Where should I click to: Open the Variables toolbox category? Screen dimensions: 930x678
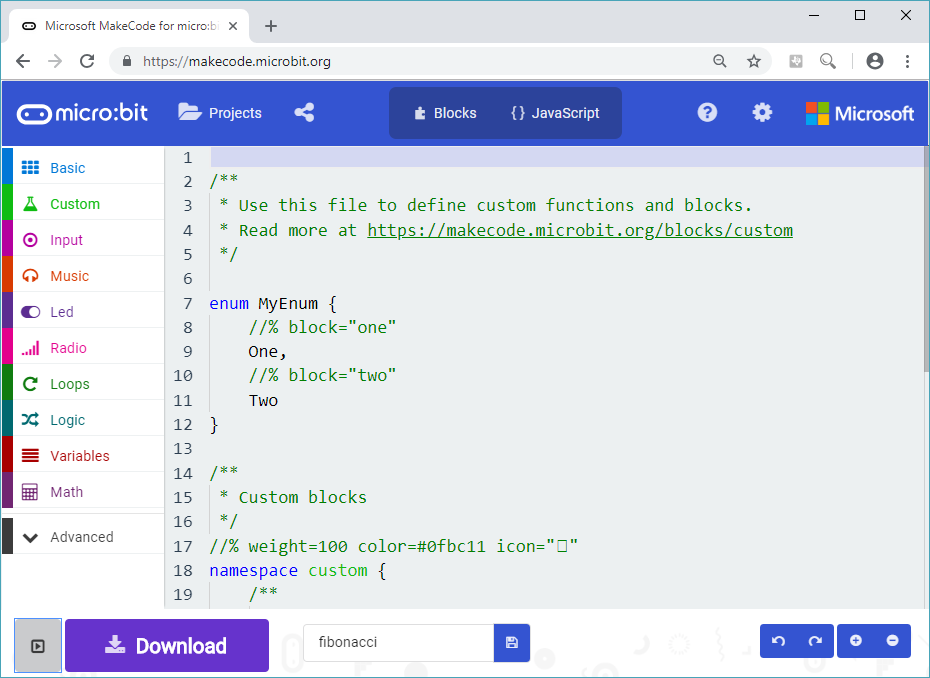[x=83, y=456]
